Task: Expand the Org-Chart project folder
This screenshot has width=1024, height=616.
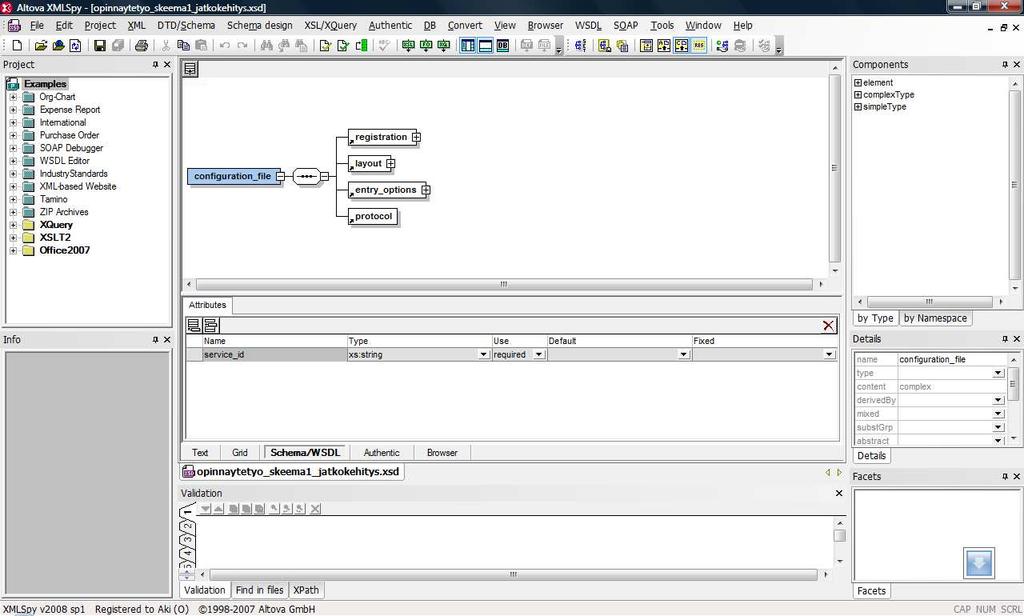Action: pyautogui.click(x=12, y=97)
